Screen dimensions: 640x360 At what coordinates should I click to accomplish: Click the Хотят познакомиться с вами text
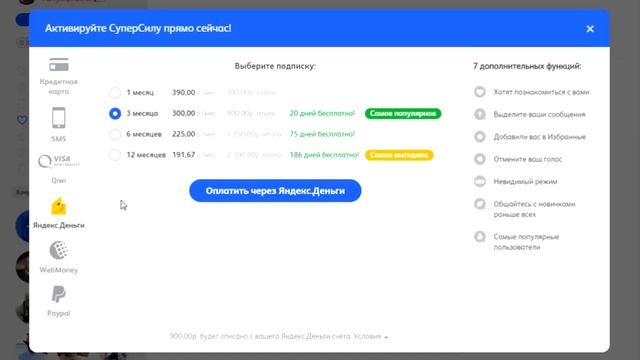pos(541,92)
